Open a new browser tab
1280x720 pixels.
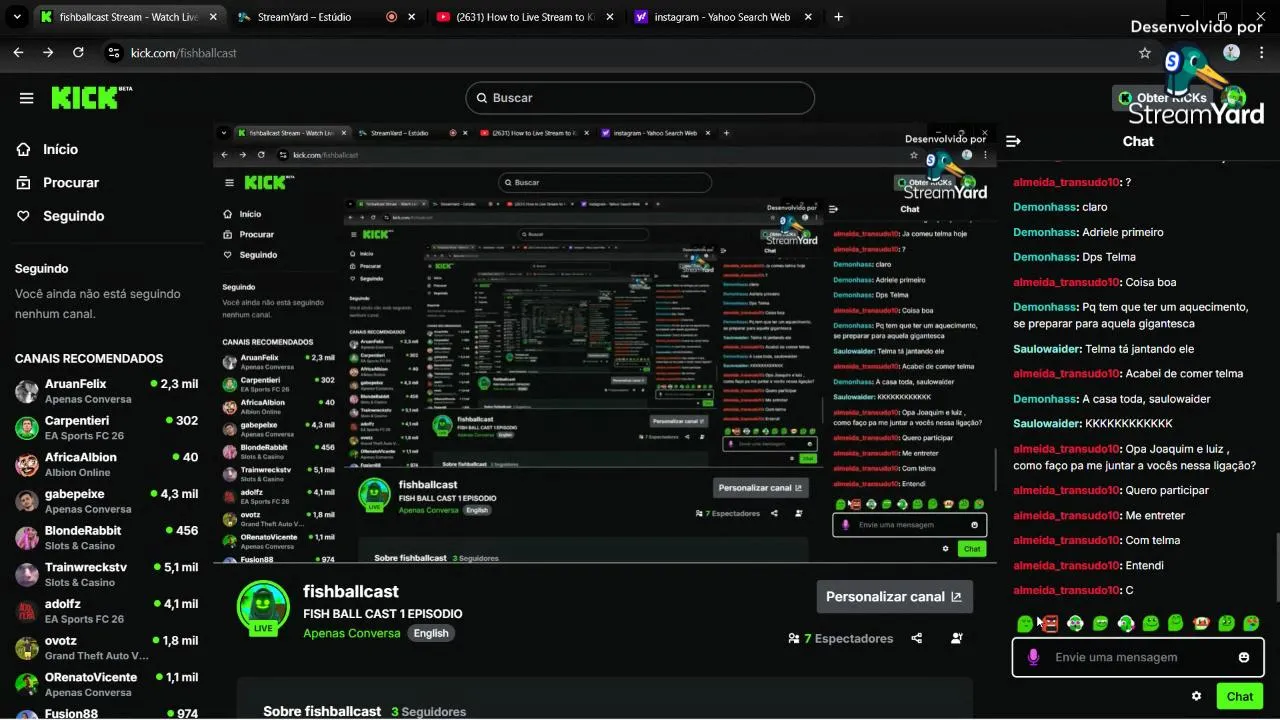(x=838, y=17)
